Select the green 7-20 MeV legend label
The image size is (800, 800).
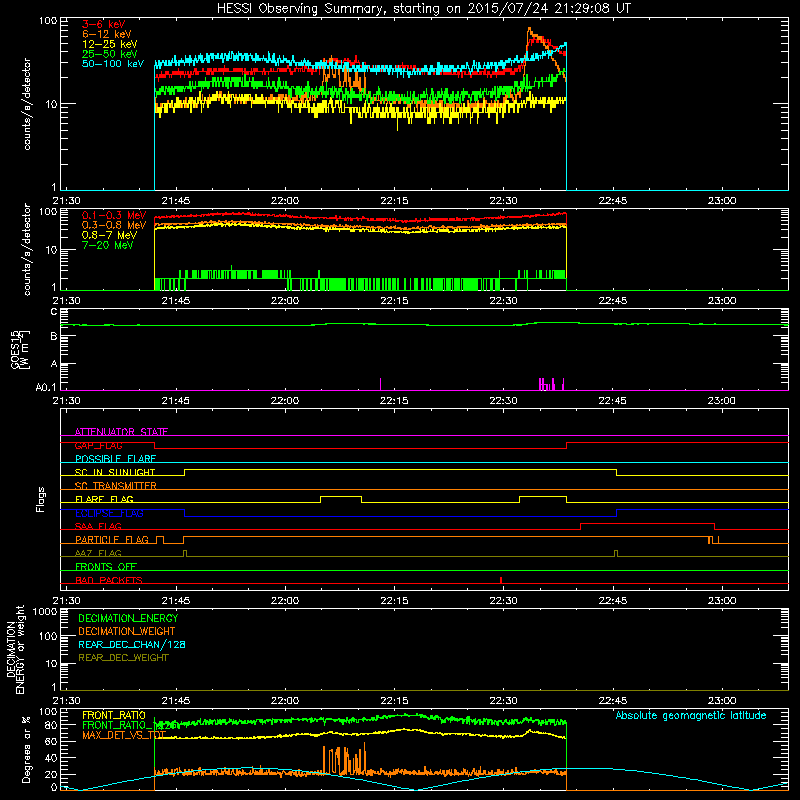tap(107, 245)
